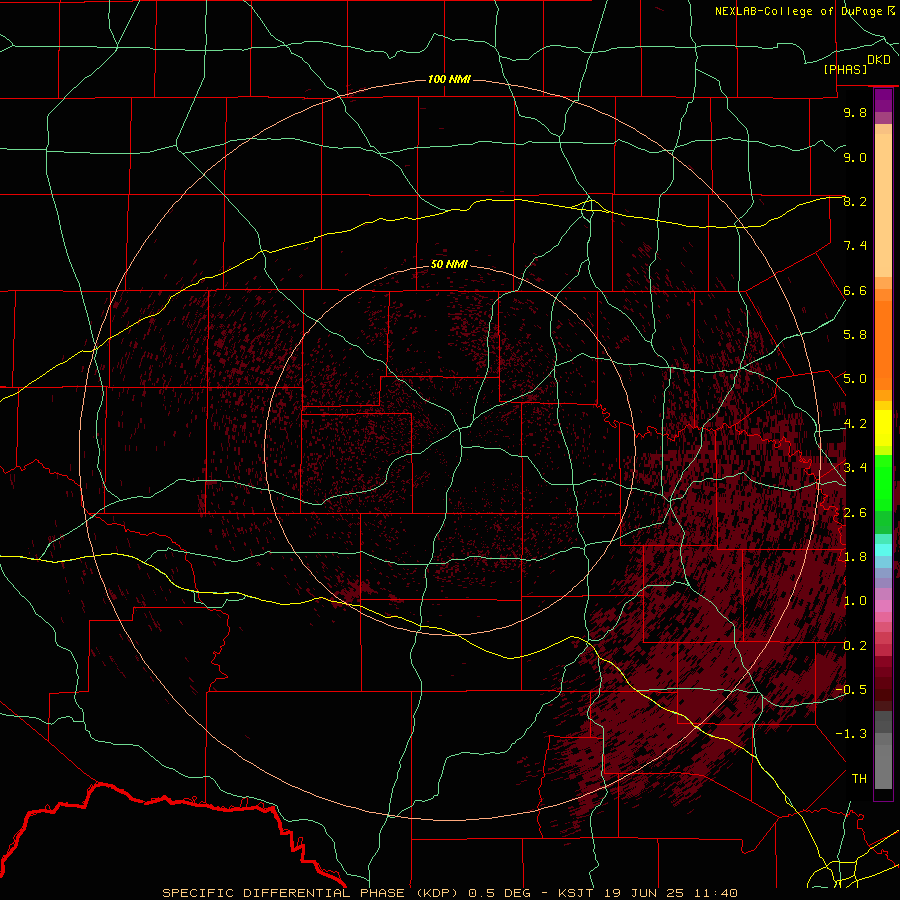Click the Specific Differential Phase KDP caption
900x900 pixels.
coord(449,893)
